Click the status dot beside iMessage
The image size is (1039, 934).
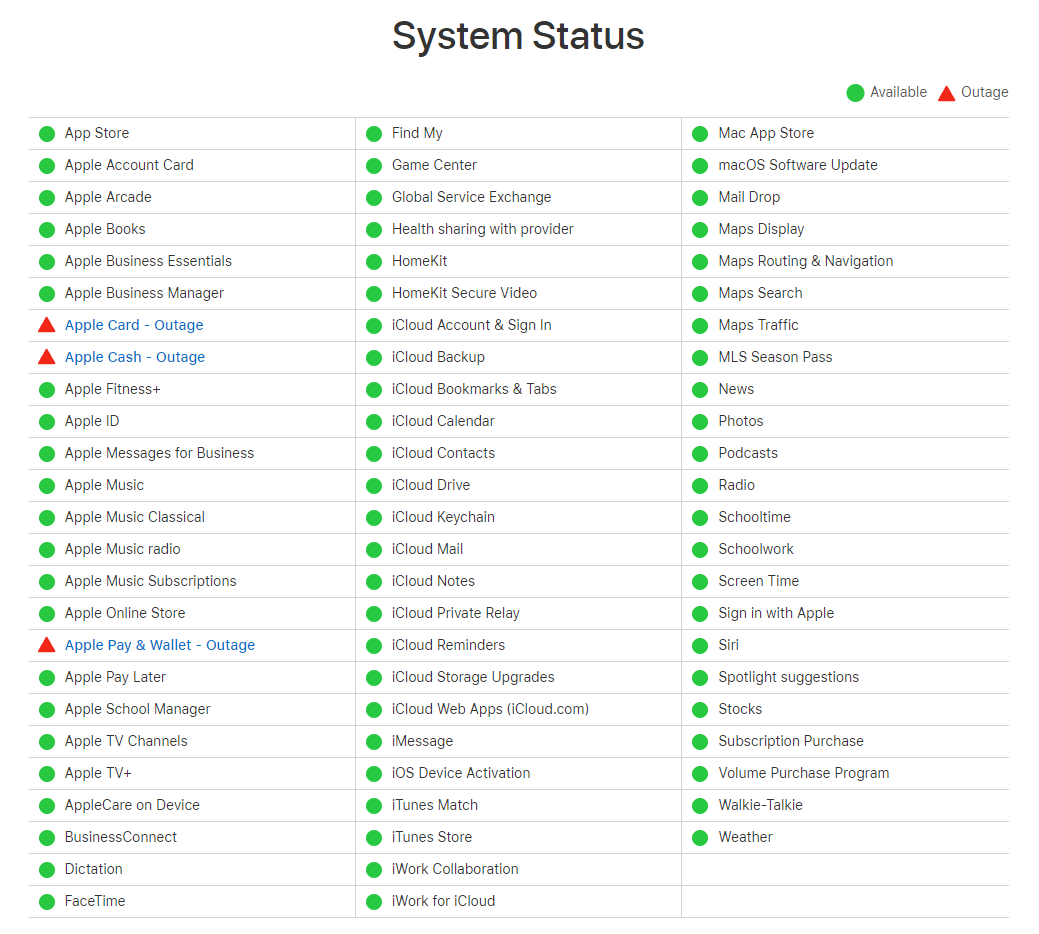[373, 741]
